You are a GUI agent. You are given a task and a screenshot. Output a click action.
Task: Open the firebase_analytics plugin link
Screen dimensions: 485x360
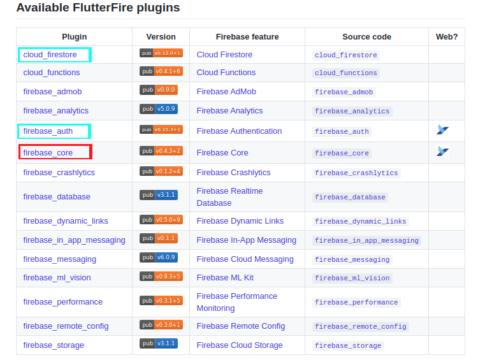point(56,111)
